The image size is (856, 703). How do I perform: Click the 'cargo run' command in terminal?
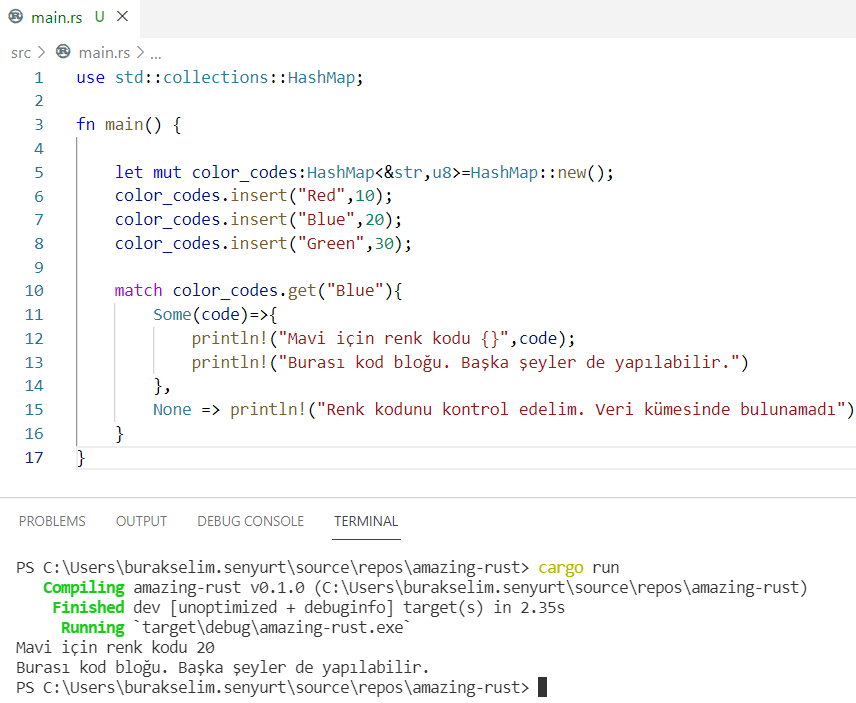[x=578, y=567]
